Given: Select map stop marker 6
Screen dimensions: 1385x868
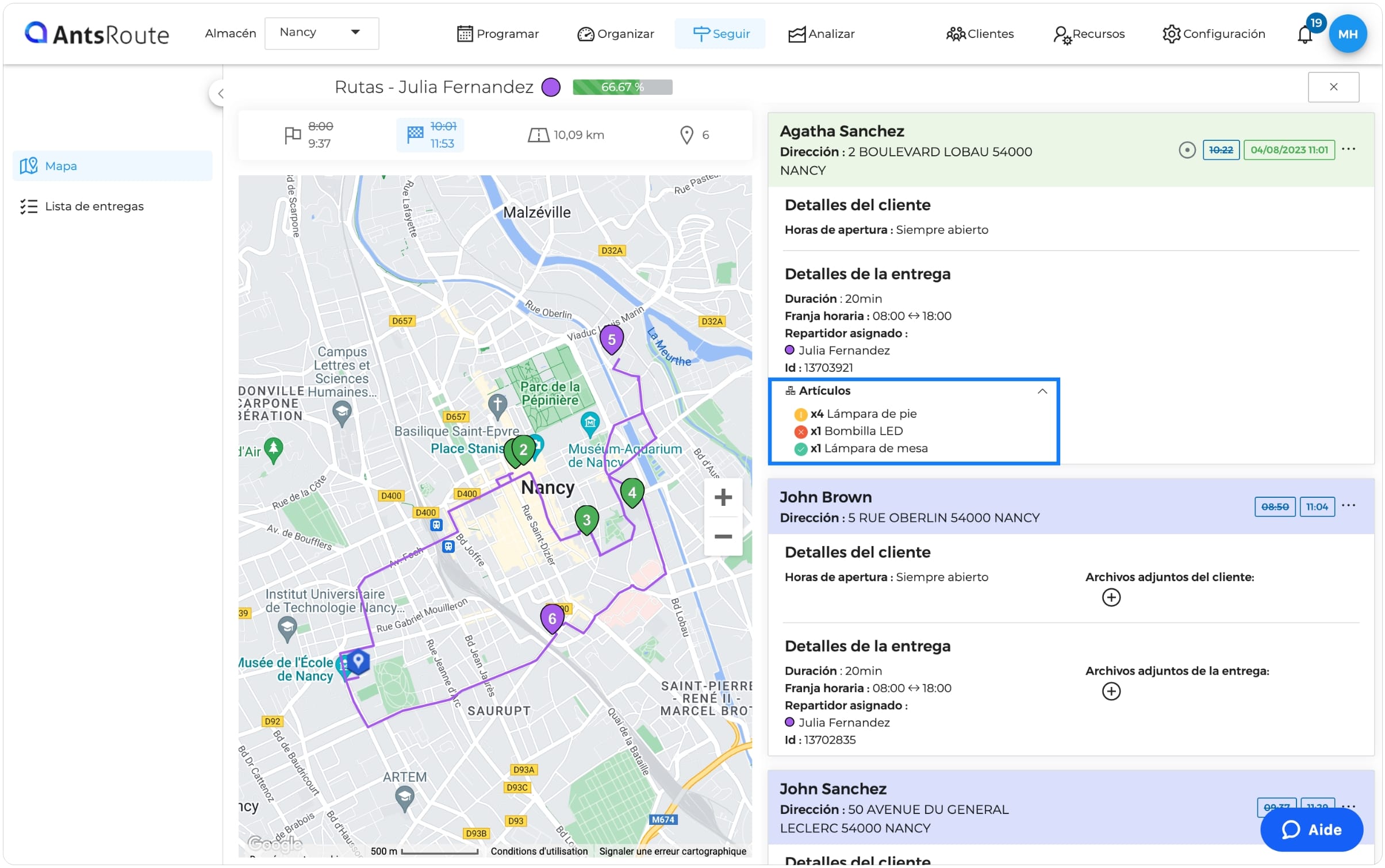Looking at the screenshot, I should point(552,619).
